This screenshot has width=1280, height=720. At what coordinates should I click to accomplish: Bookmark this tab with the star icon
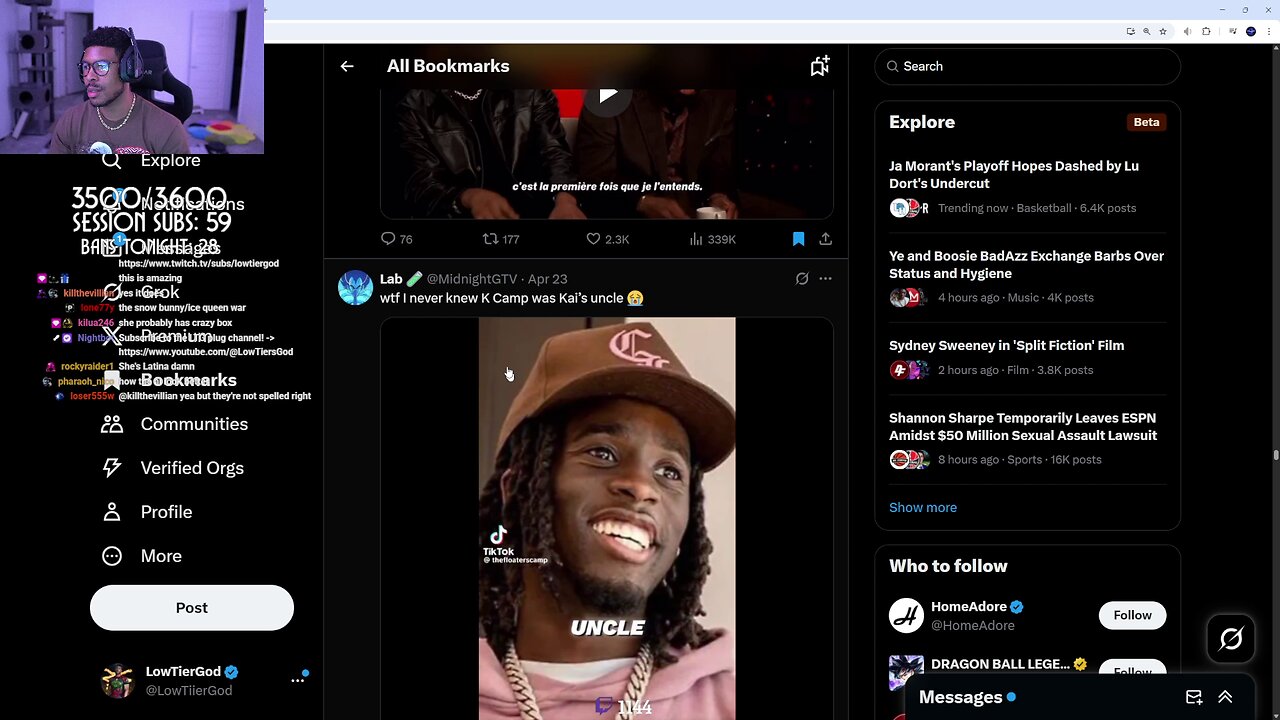(1163, 32)
